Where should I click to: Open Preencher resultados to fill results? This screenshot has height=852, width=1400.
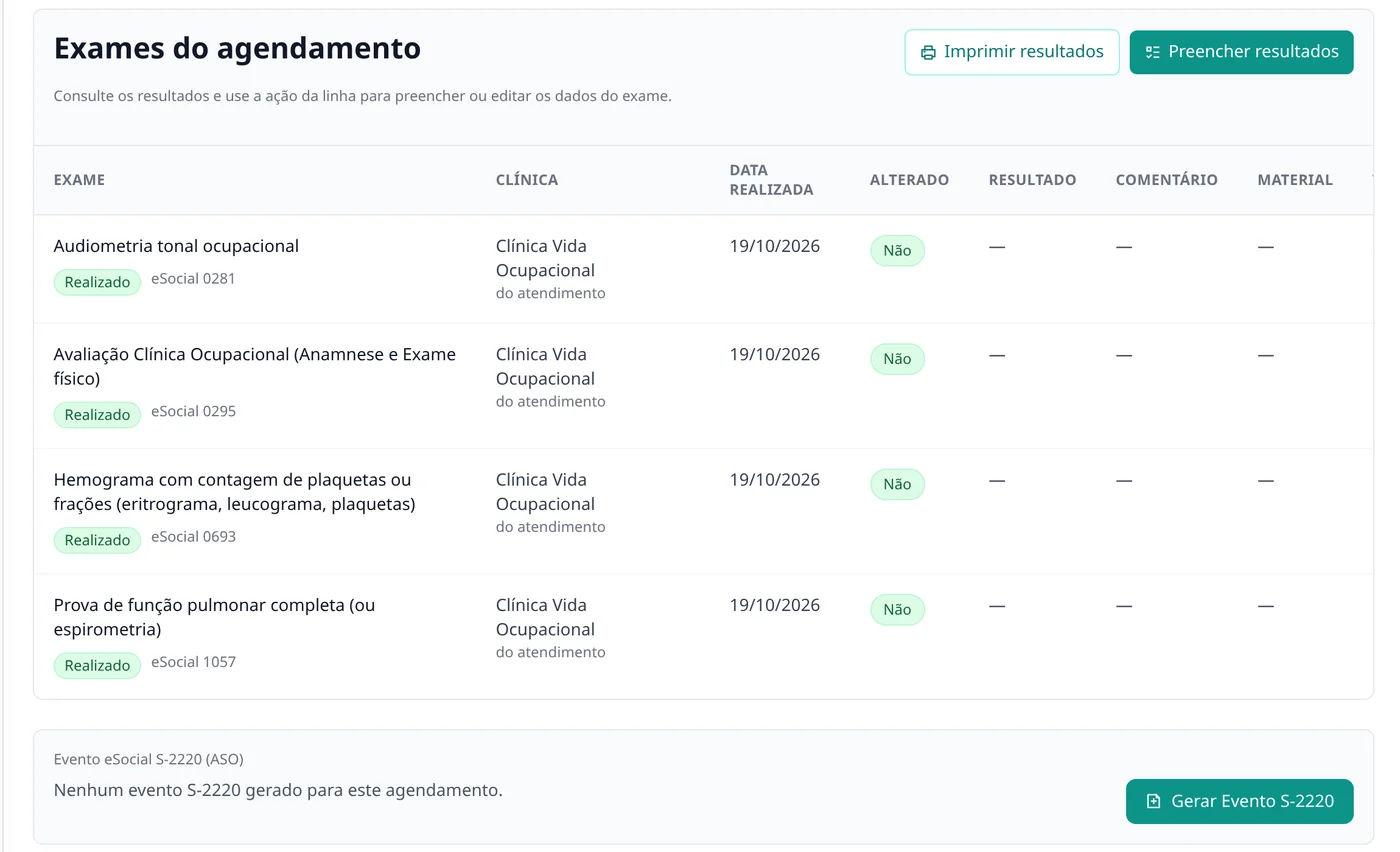1241,52
